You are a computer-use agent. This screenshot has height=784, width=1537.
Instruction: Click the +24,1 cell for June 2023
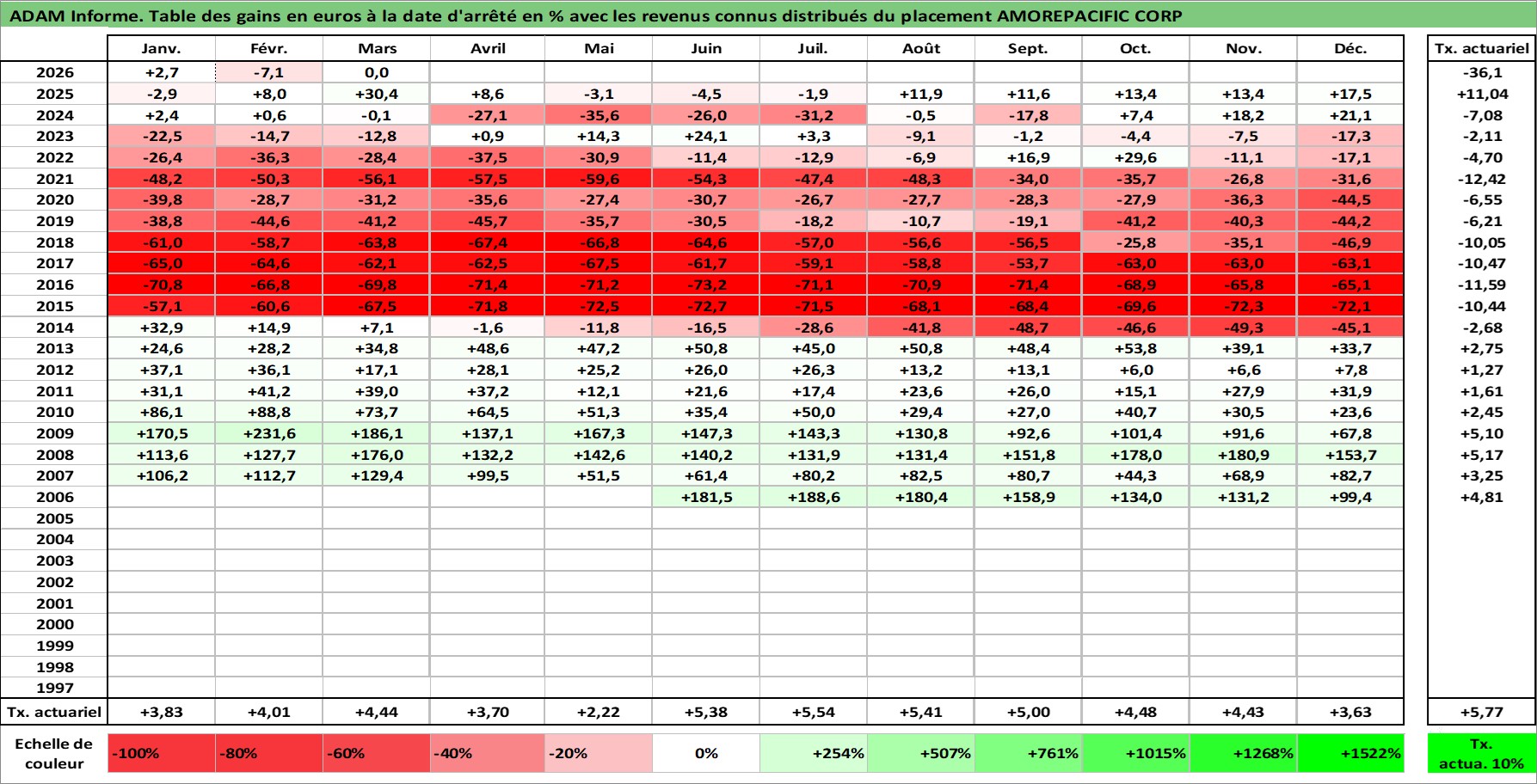pos(706,136)
